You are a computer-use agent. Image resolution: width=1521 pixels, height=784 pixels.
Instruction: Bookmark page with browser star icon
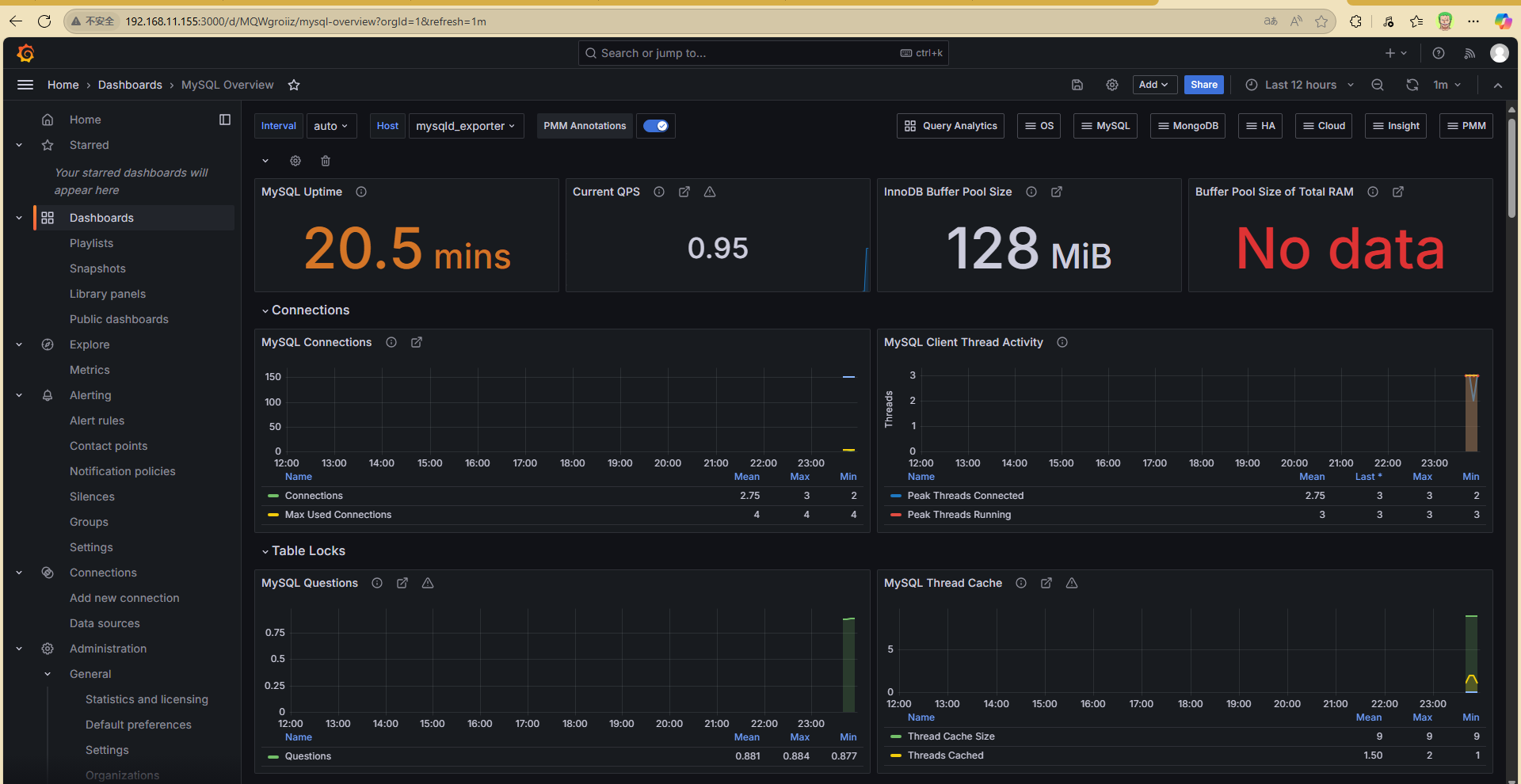(1321, 21)
